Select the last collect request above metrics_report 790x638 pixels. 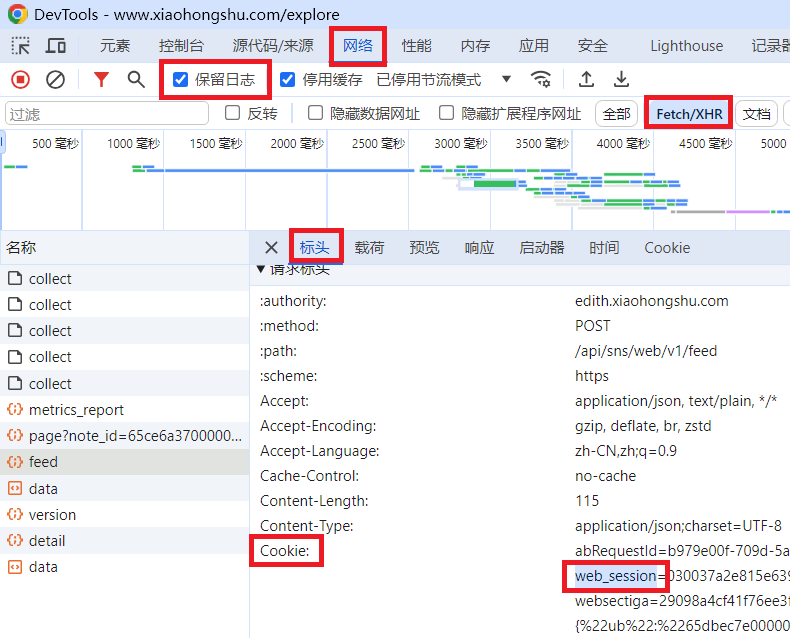click(124, 384)
